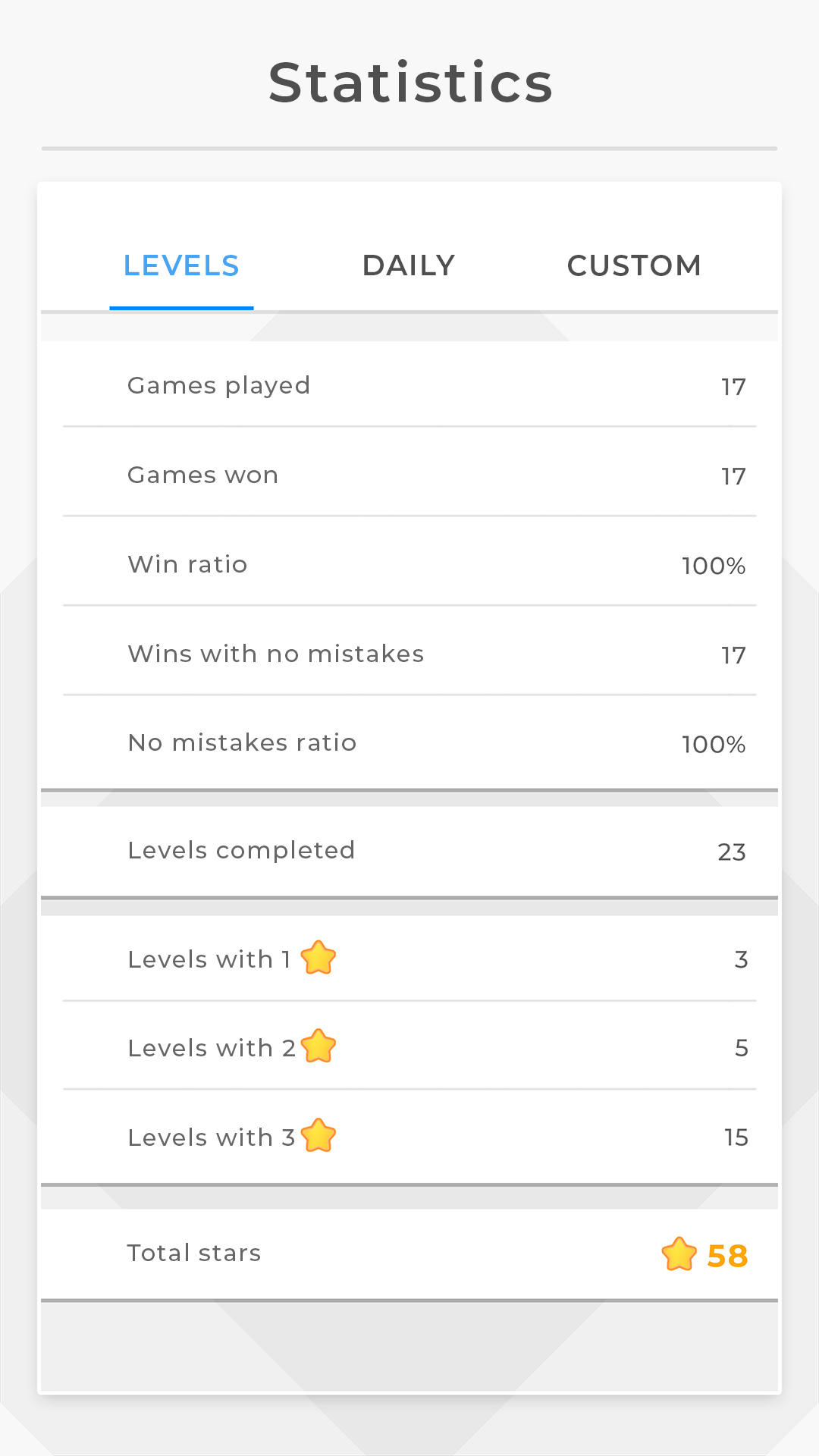Image resolution: width=819 pixels, height=1456 pixels.
Task: Switch to the CUSTOM tab
Action: tap(634, 265)
